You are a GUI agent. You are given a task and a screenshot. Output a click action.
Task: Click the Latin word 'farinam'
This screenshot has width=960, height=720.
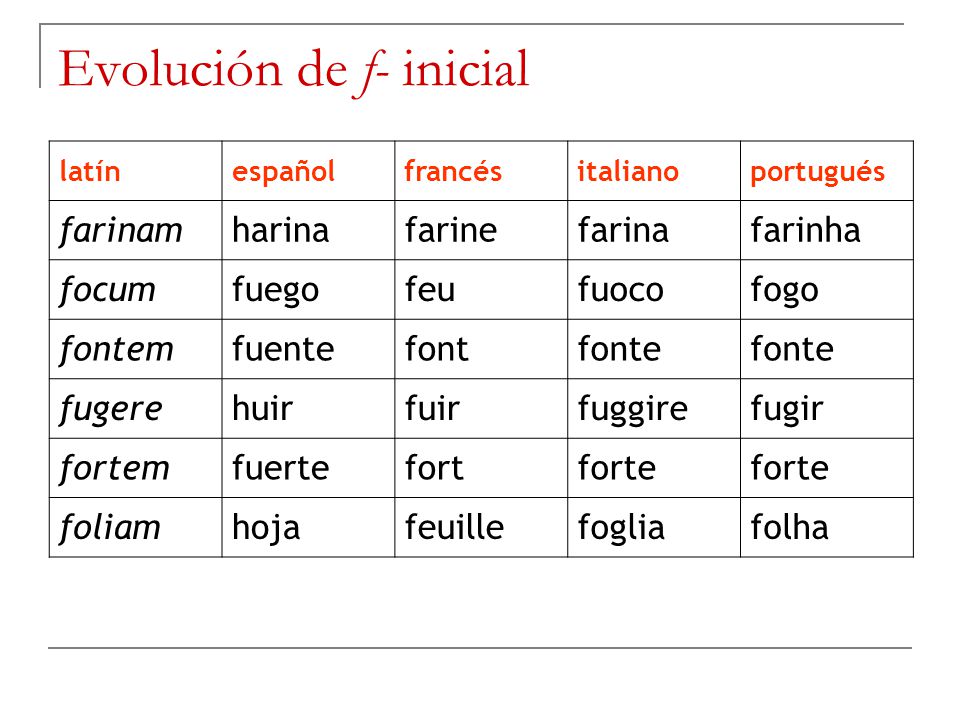pyautogui.click(x=121, y=231)
